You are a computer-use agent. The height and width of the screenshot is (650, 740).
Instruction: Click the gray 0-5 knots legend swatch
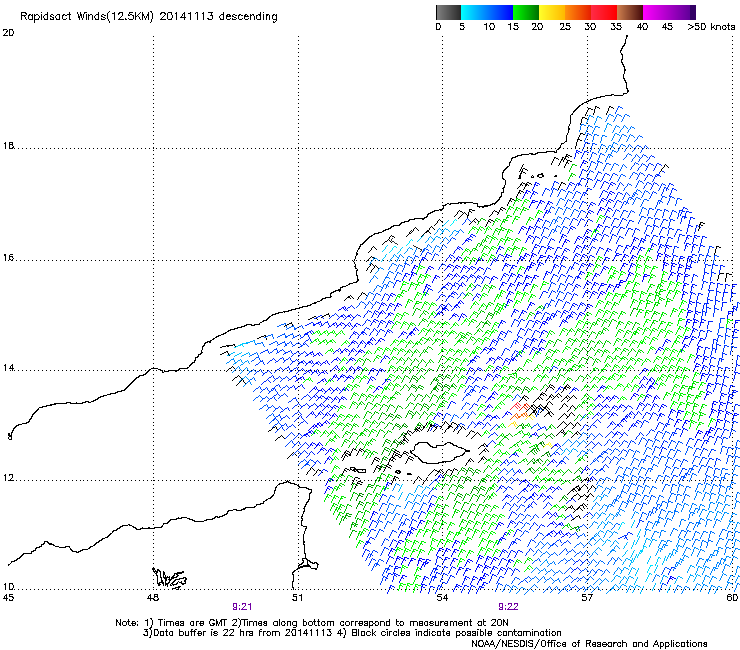(x=448, y=12)
